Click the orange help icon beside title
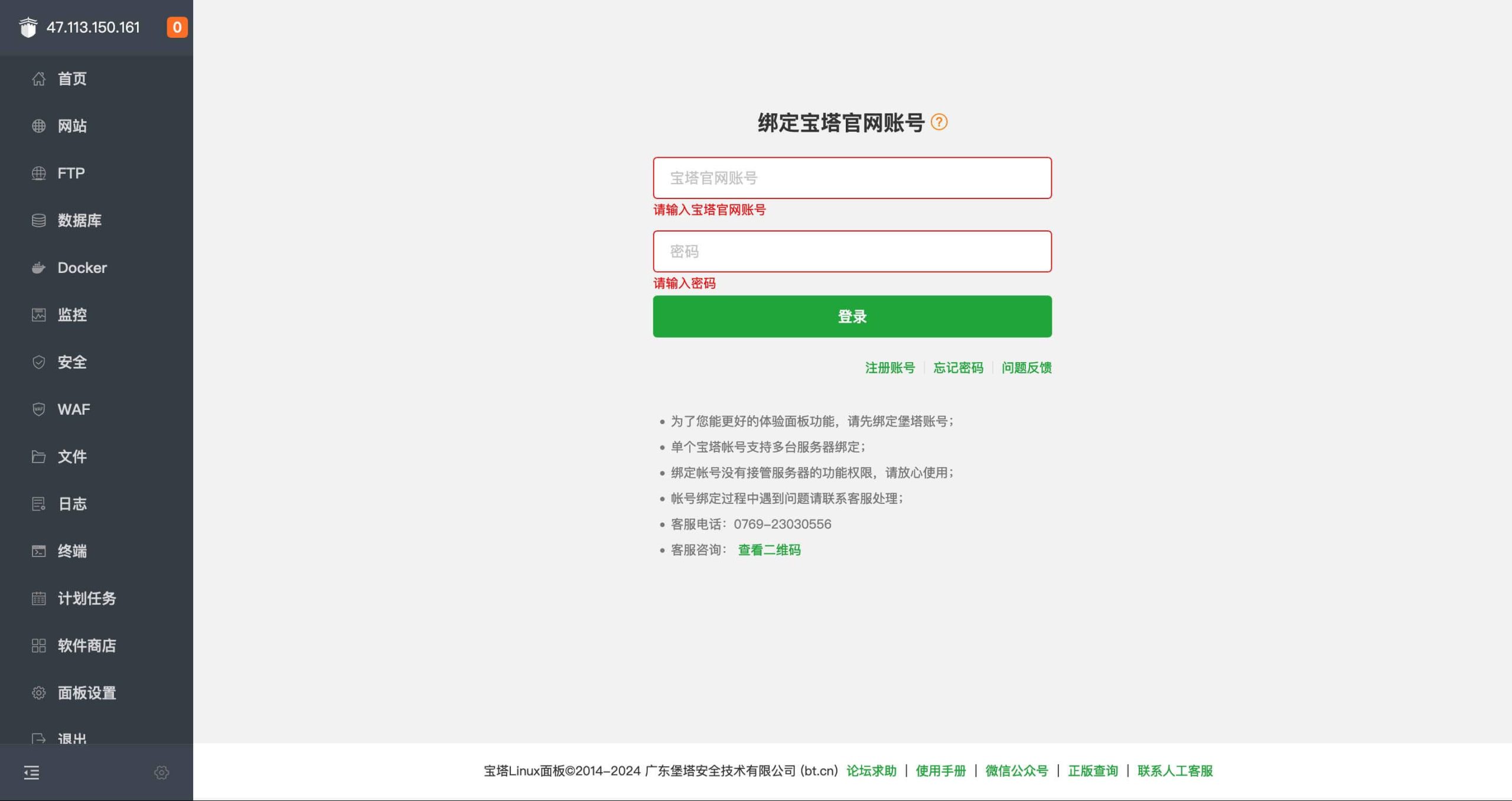 point(939,122)
